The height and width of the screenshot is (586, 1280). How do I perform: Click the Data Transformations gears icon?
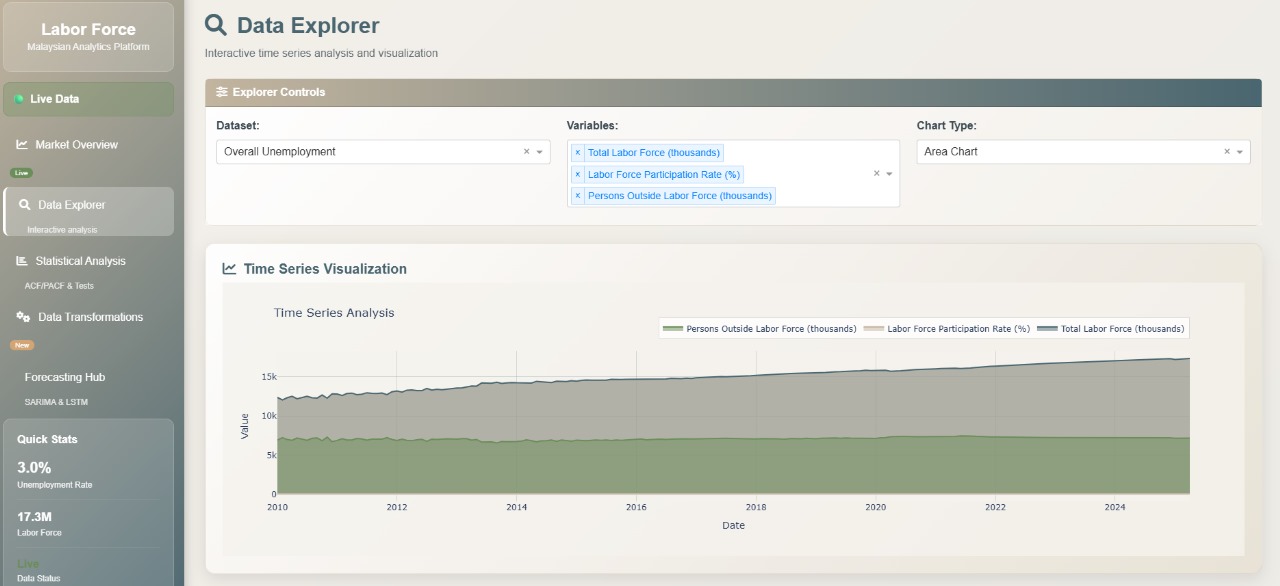click(x=23, y=317)
